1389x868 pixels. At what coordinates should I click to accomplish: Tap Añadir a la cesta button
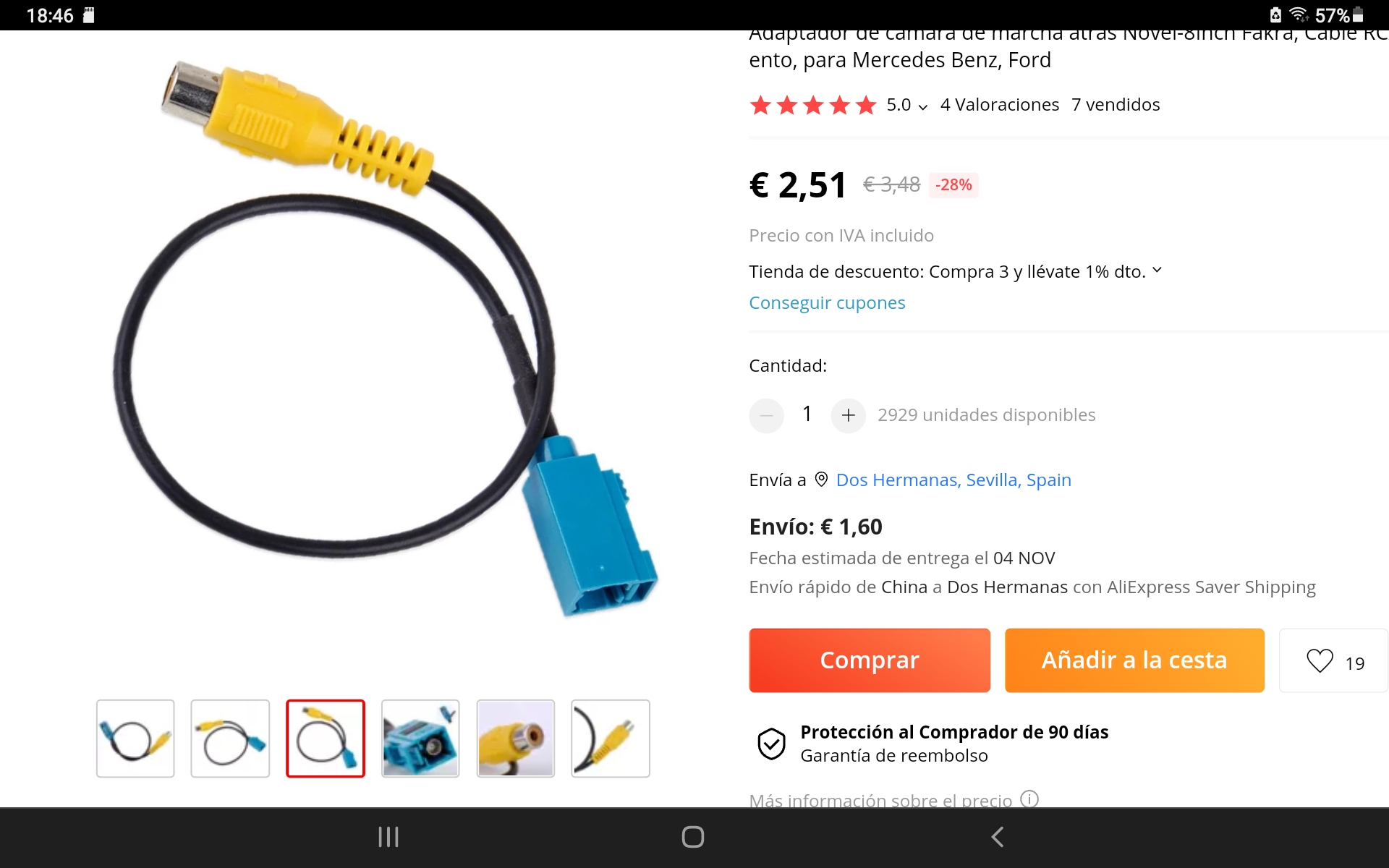coord(1134,660)
